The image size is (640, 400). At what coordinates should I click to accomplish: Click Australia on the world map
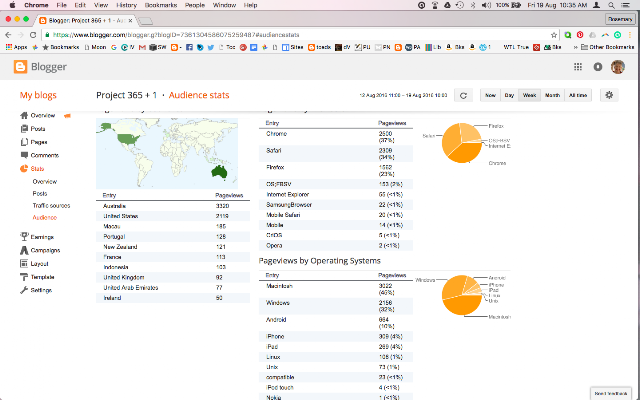point(219,172)
